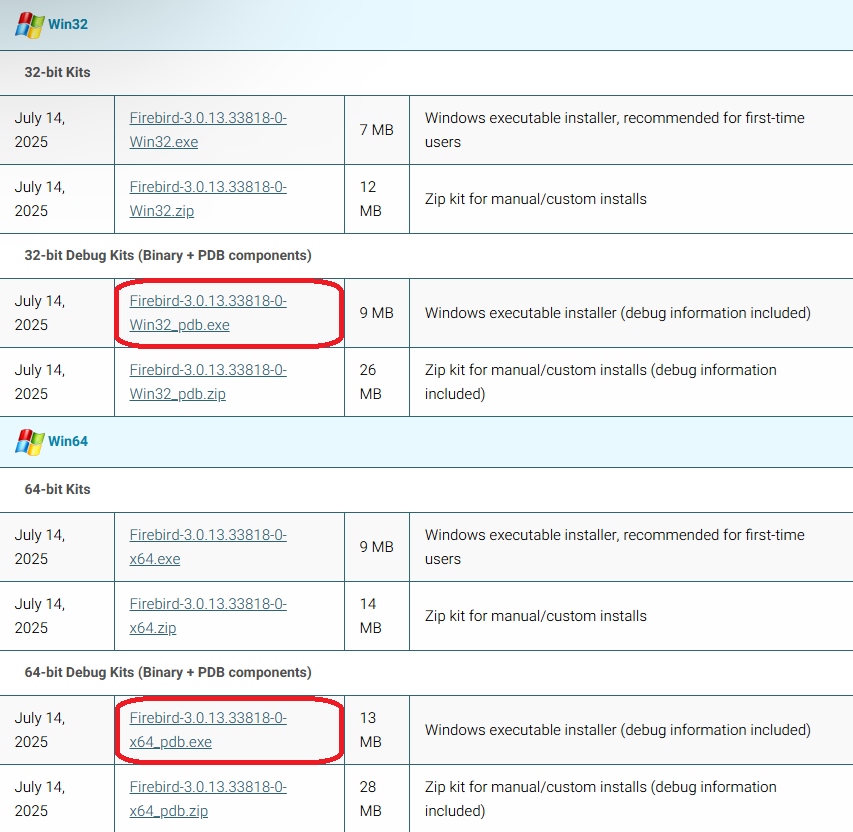Download the Firebird Win32_pdb.zip debug kit
This screenshot has height=832, width=853.
208,382
